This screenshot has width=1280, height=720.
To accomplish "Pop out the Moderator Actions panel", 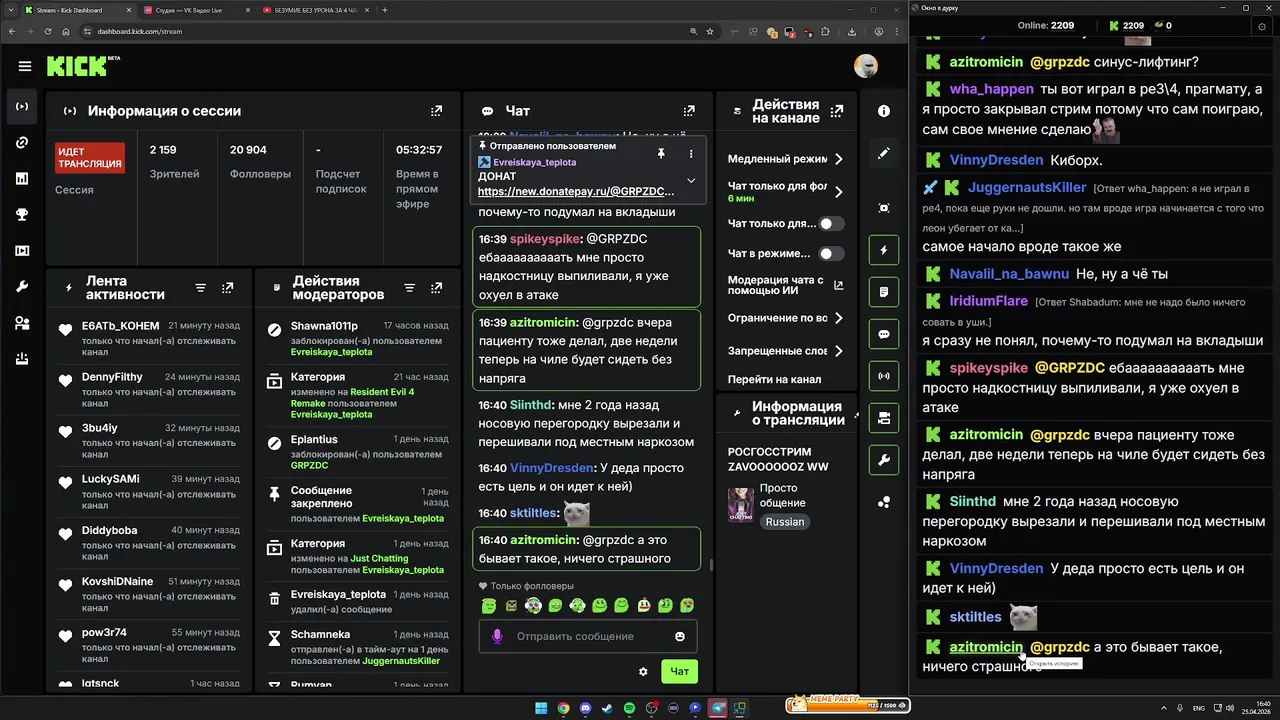I will click(x=436, y=288).
